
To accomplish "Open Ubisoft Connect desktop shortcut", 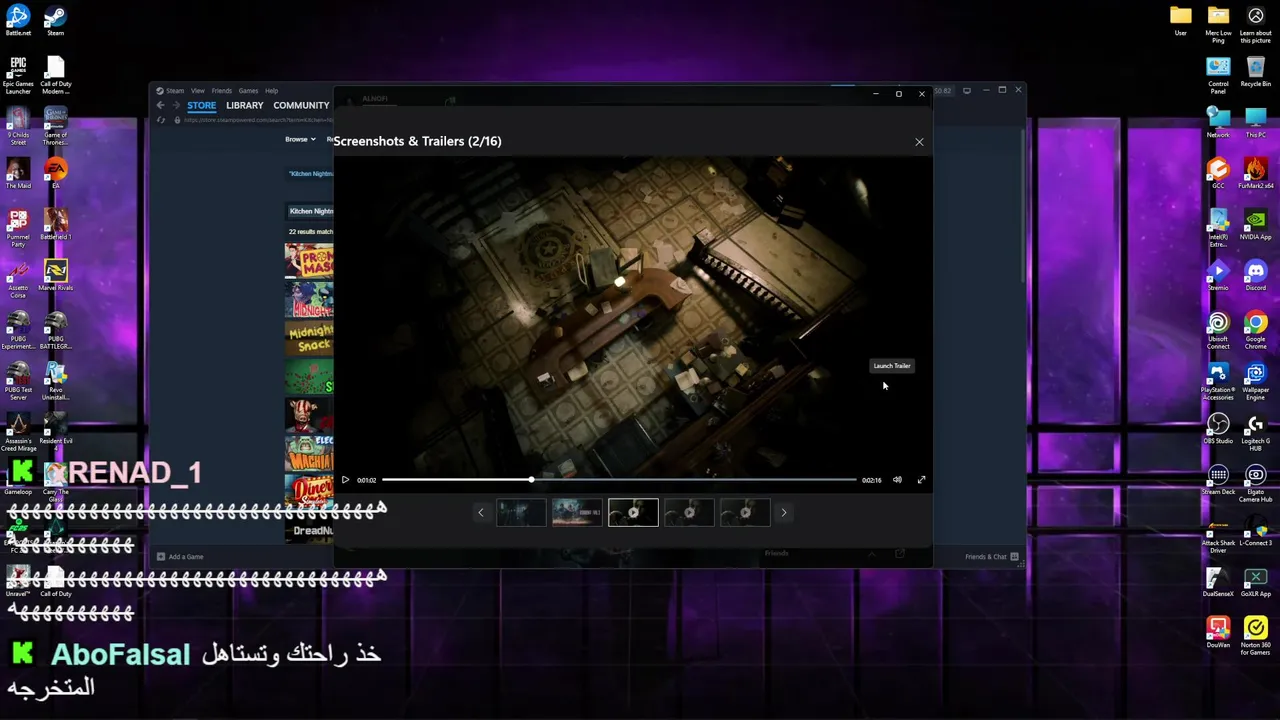I will point(1218,330).
